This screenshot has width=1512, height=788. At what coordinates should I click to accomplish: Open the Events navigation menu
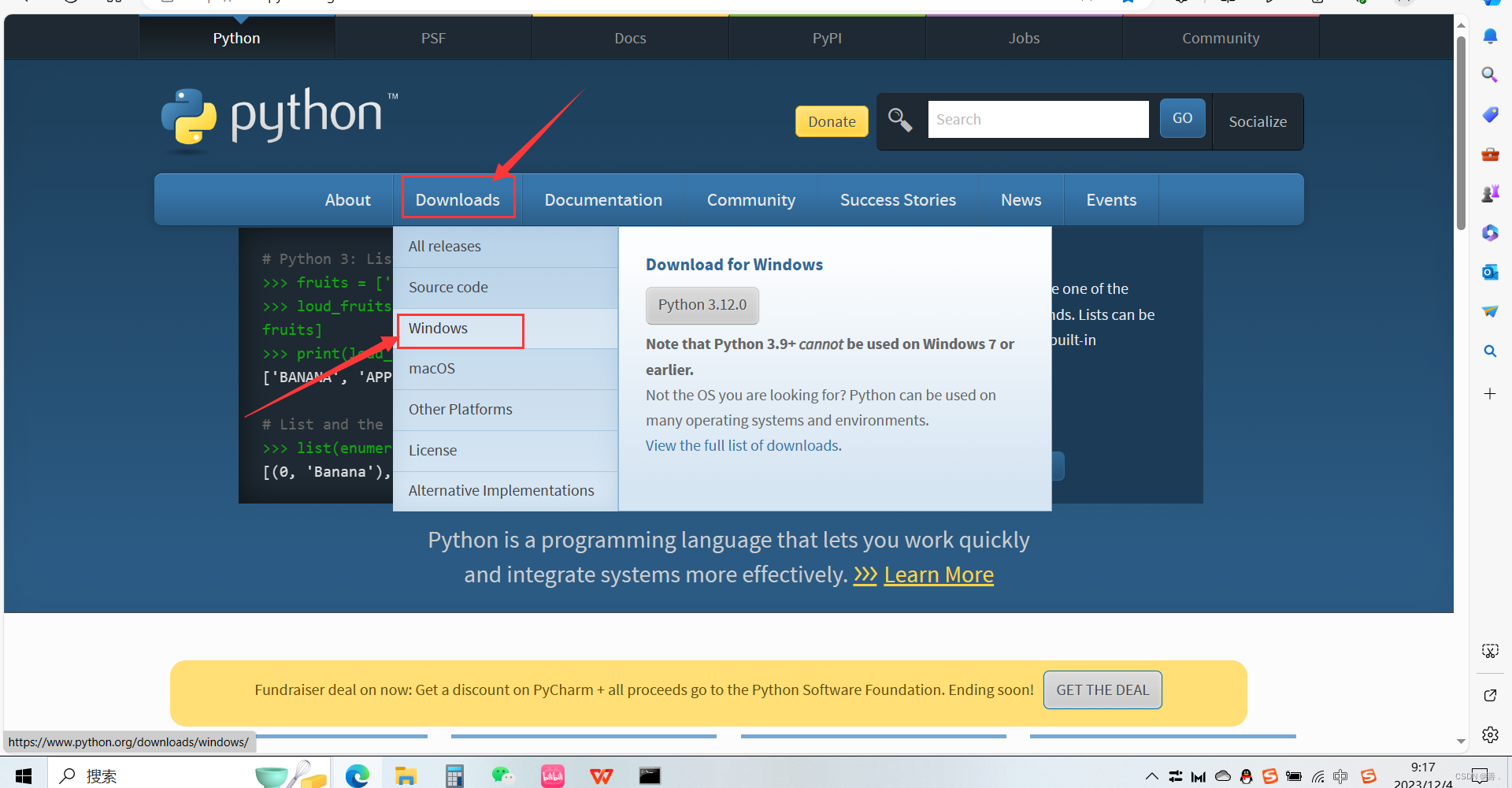point(1111,200)
